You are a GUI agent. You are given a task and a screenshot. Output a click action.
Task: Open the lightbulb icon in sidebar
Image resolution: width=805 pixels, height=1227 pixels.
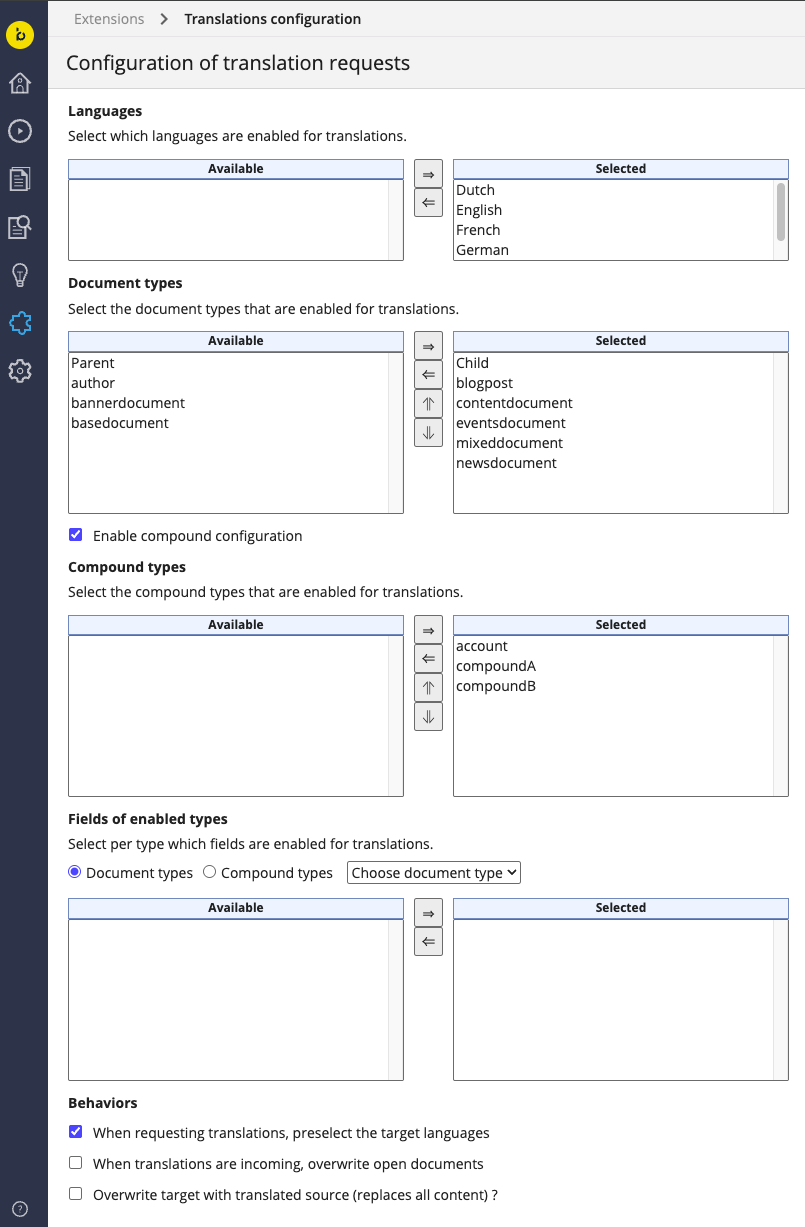pyautogui.click(x=20, y=275)
